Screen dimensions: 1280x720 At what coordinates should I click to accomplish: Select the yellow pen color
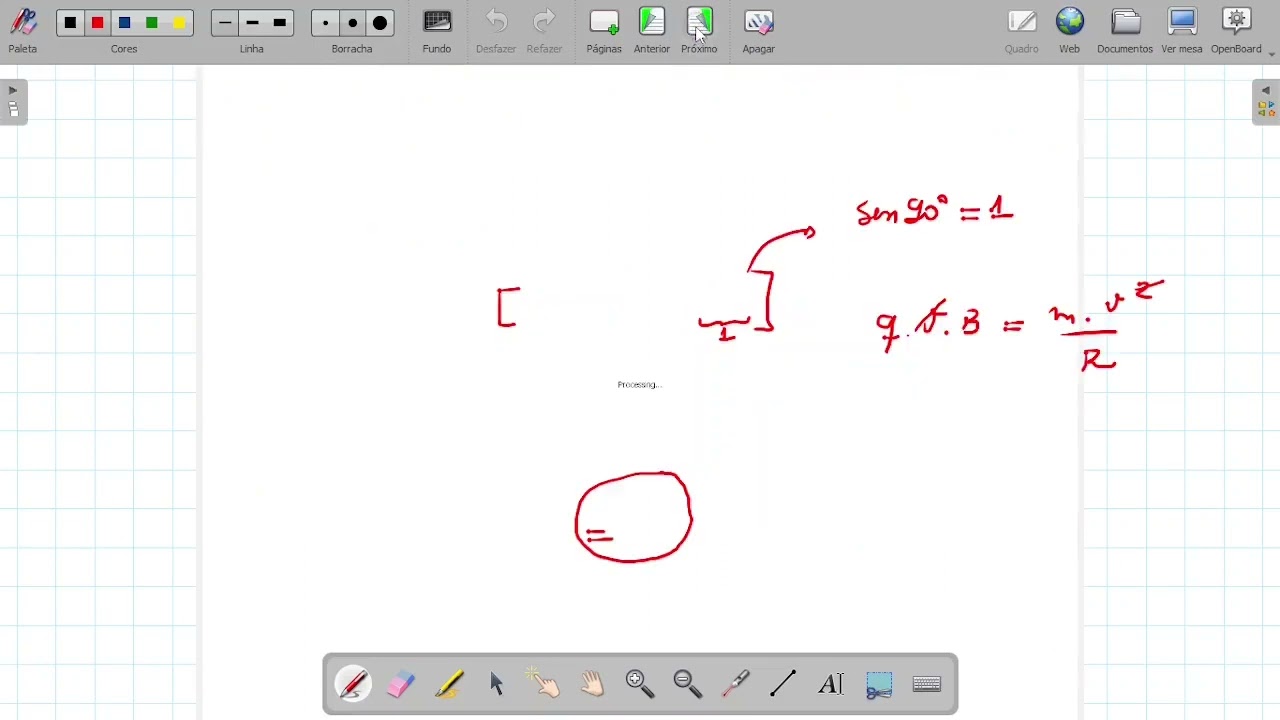click(x=178, y=23)
